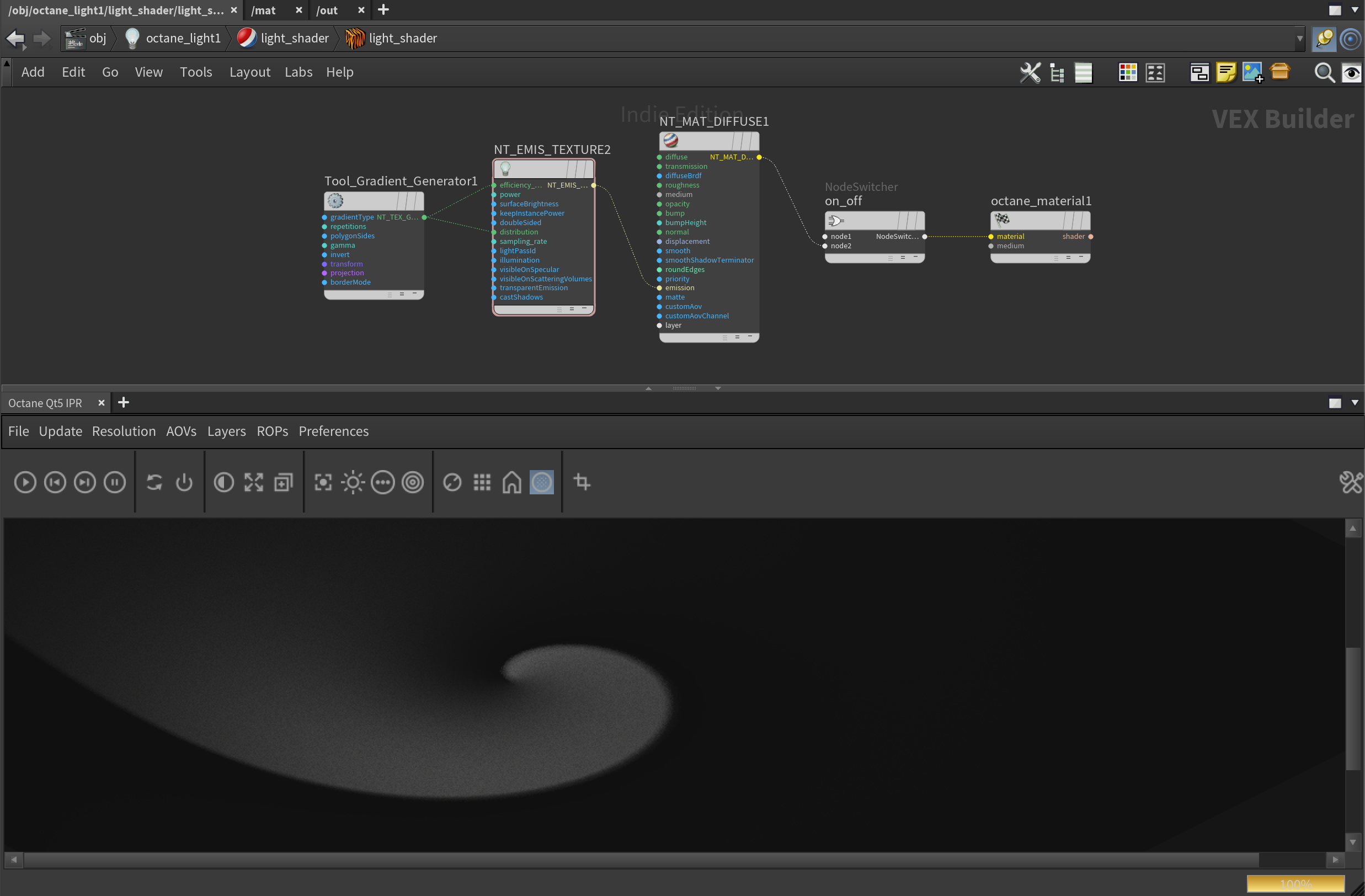The height and width of the screenshot is (896, 1365).
Task: Open the Layout menu
Action: tap(249, 72)
